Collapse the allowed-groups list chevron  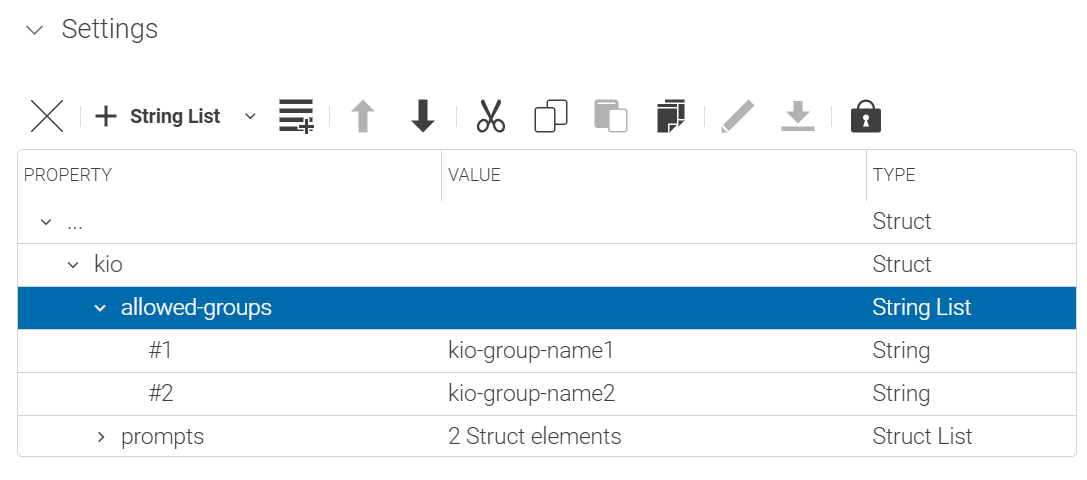(99, 308)
